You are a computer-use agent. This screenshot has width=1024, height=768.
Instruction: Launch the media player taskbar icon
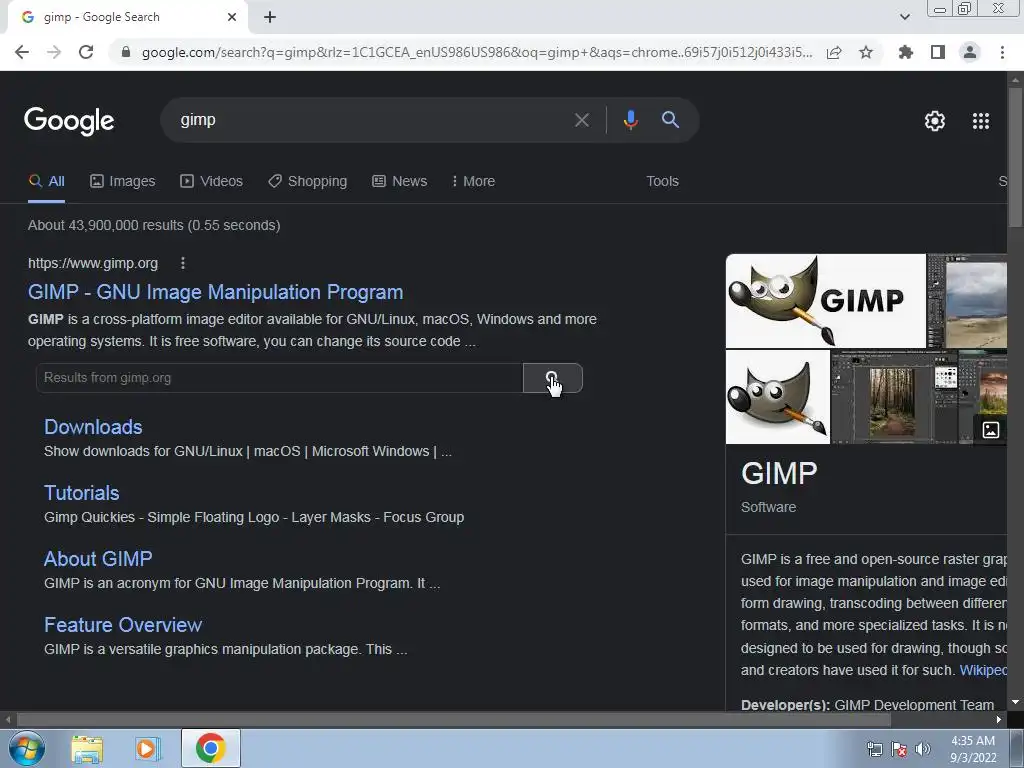point(148,748)
